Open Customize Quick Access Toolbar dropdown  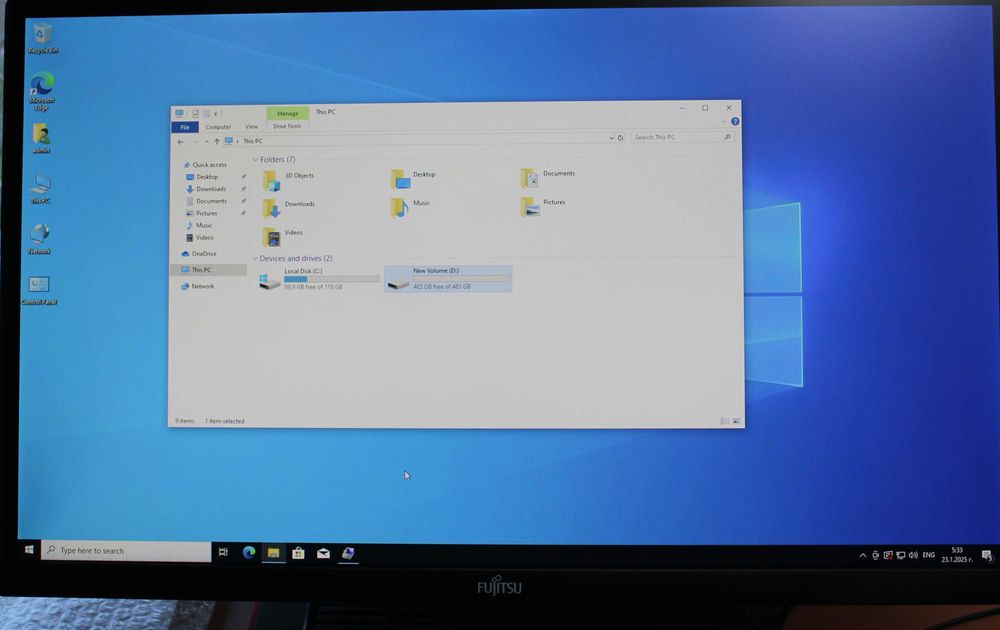[216, 114]
